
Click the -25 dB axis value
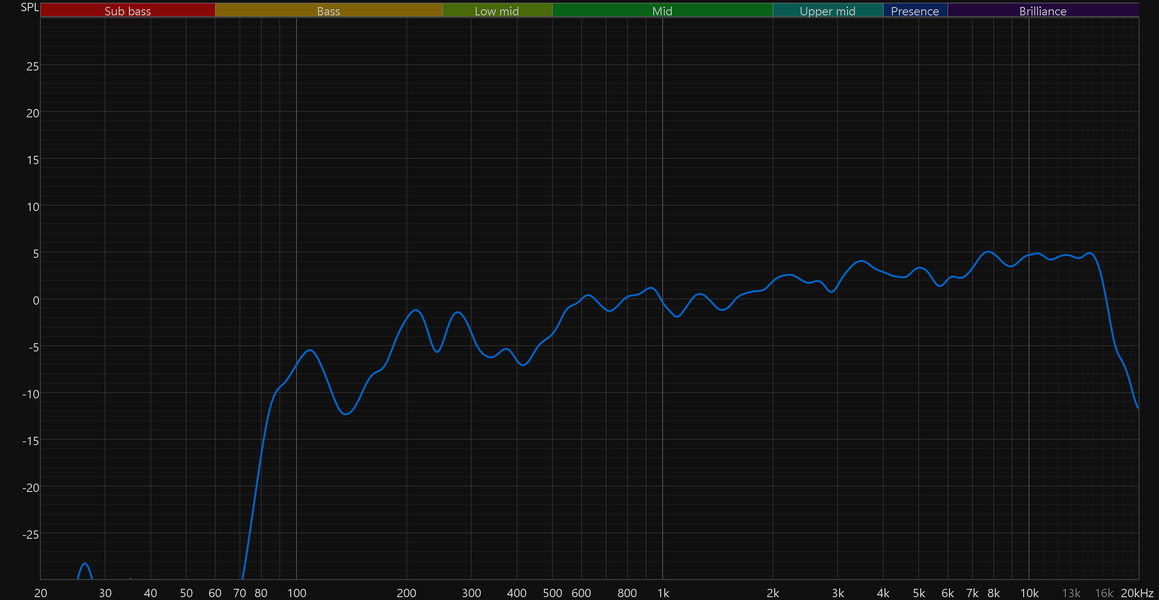[30, 534]
